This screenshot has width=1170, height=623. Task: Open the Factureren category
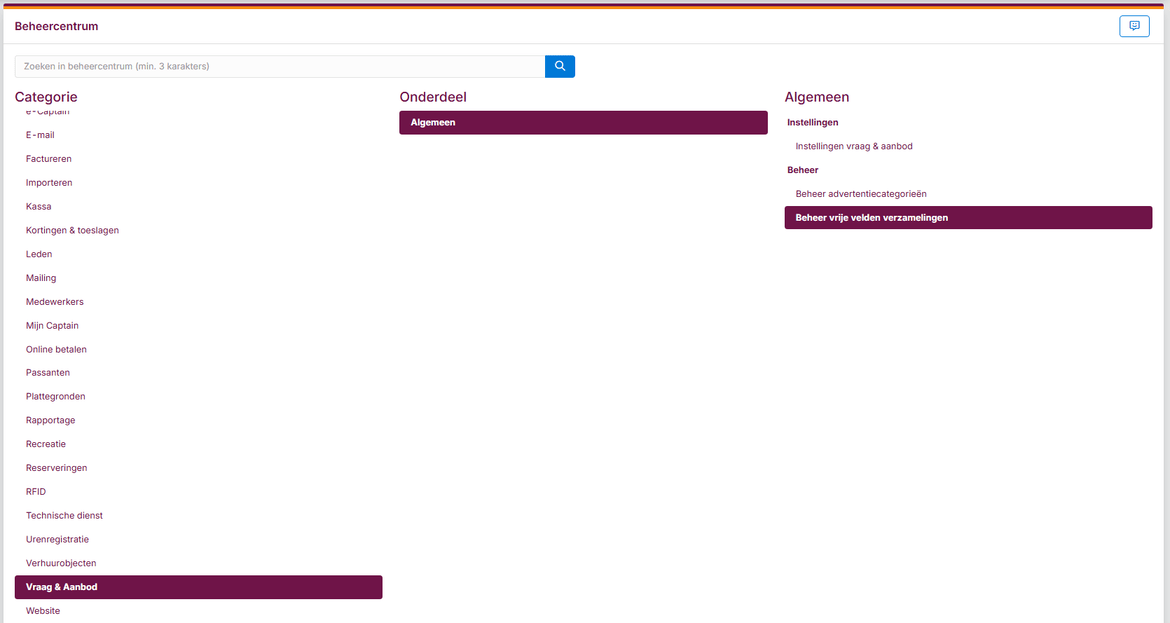click(x=49, y=159)
